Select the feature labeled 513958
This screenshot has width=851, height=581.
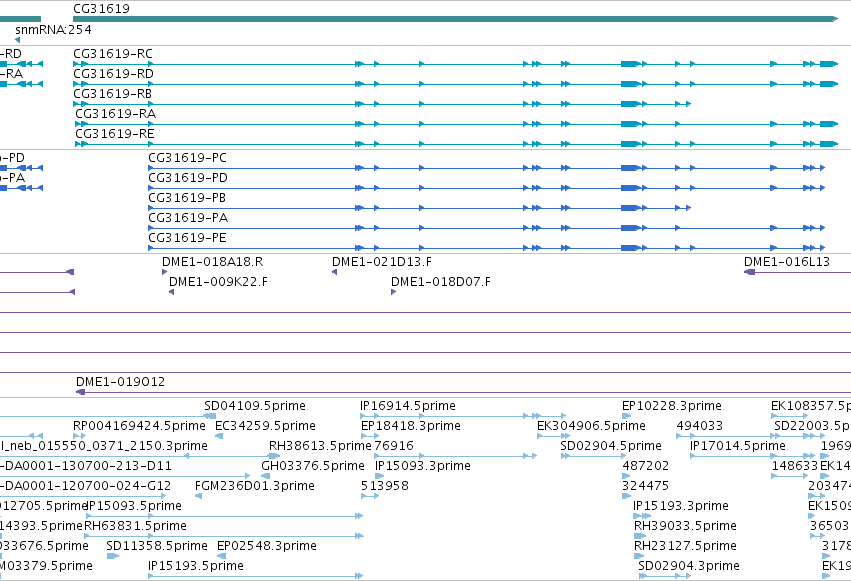point(384,486)
